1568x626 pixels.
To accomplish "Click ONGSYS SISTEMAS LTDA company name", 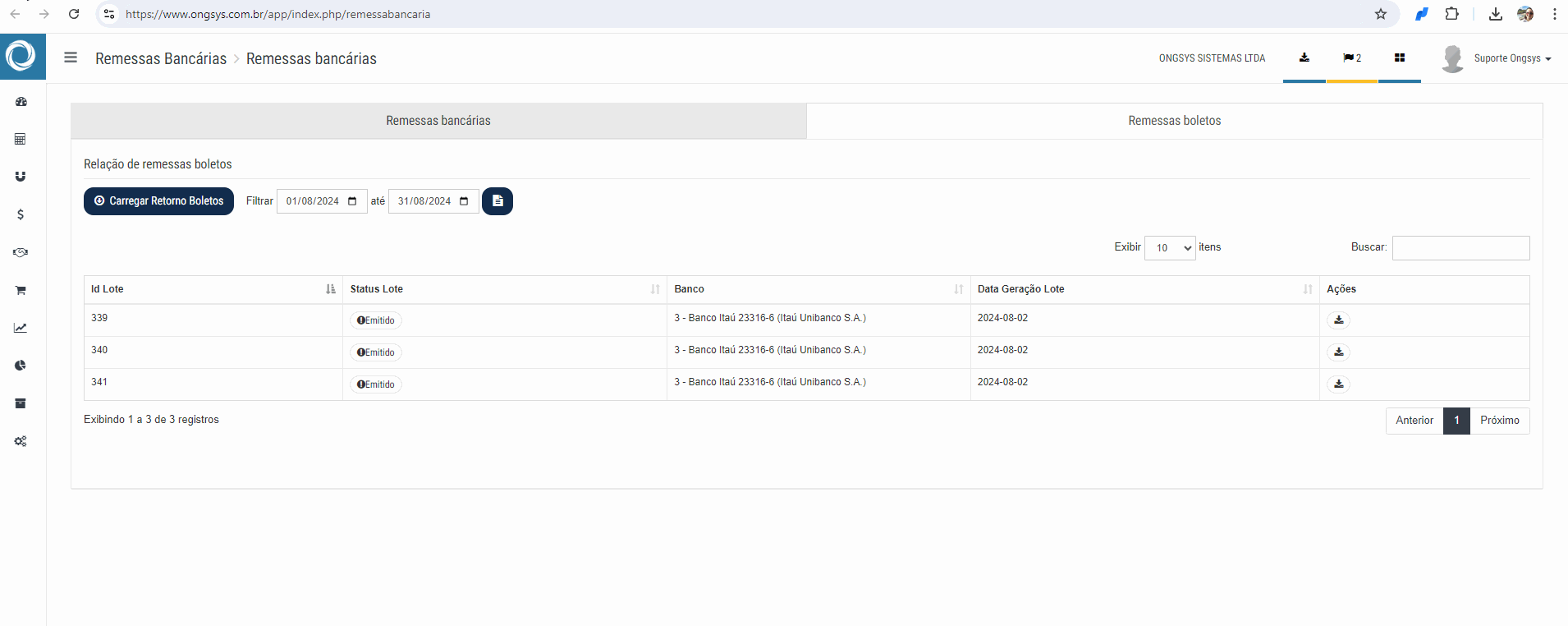I will [x=1212, y=58].
